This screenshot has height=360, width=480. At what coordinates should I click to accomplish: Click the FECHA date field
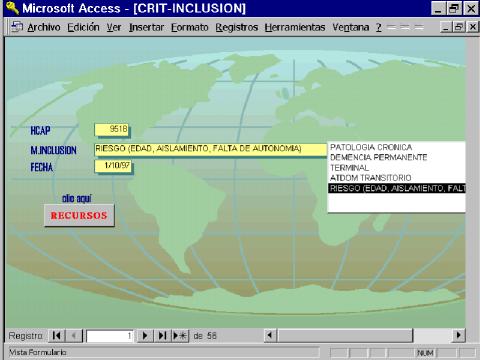click(113, 166)
